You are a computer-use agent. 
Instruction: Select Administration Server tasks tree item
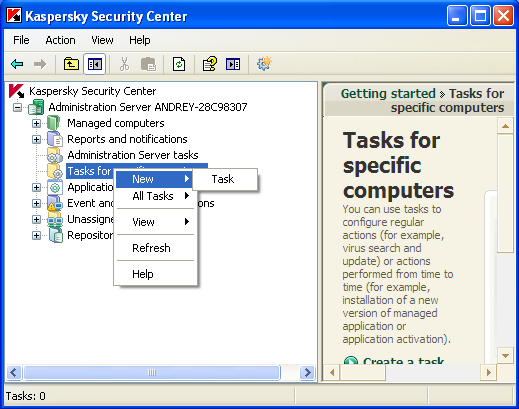133,155
